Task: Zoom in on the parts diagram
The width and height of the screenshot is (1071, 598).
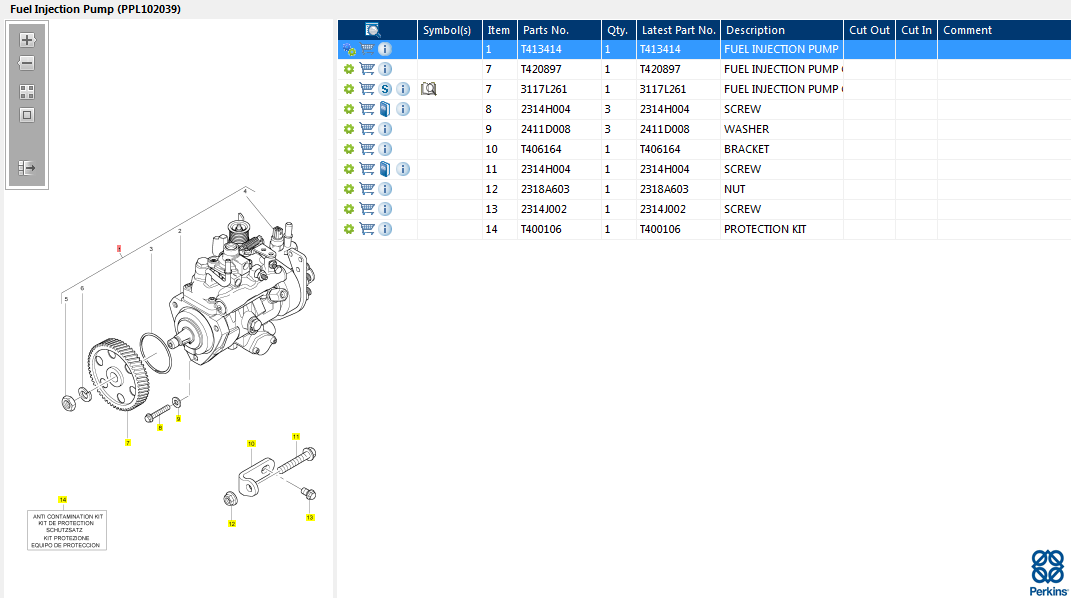Action: point(27,41)
